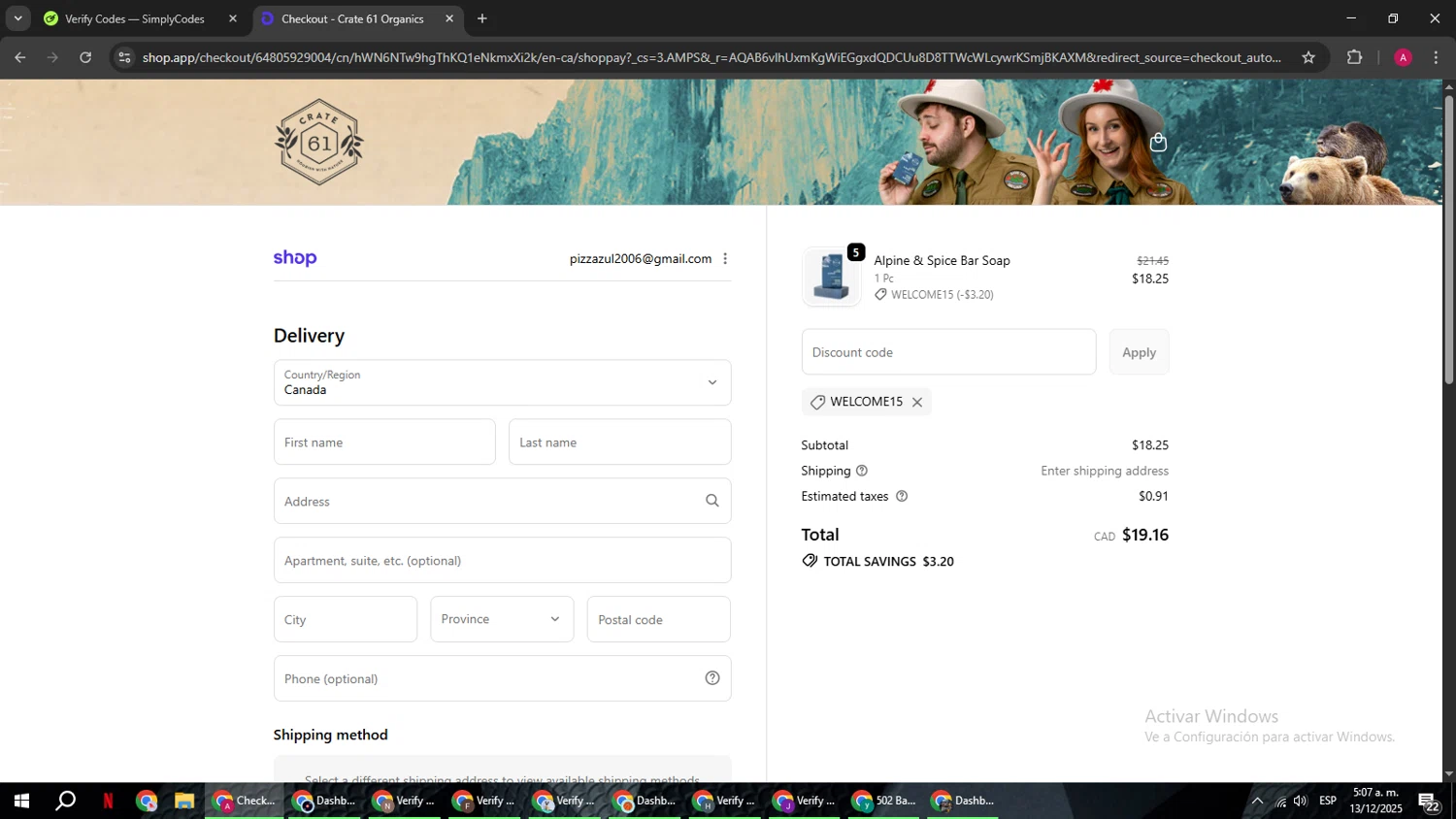View site information icon in address bar
The width and height of the screenshot is (1456, 819).
124,57
